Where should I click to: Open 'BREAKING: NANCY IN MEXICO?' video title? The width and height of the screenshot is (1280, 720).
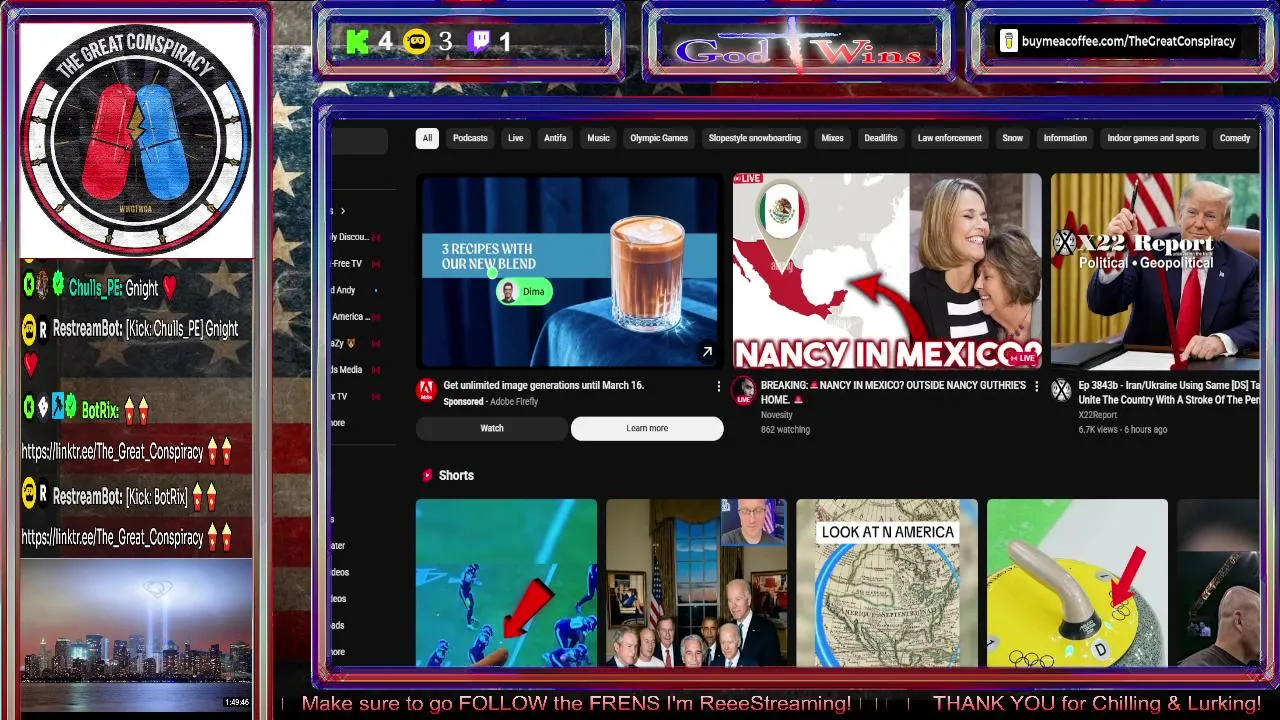pyautogui.click(x=893, y=392)
